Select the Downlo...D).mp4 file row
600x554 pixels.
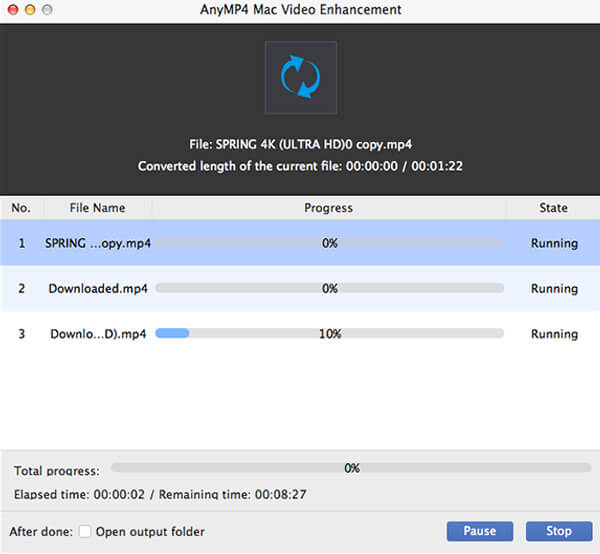tap(97, 334)
